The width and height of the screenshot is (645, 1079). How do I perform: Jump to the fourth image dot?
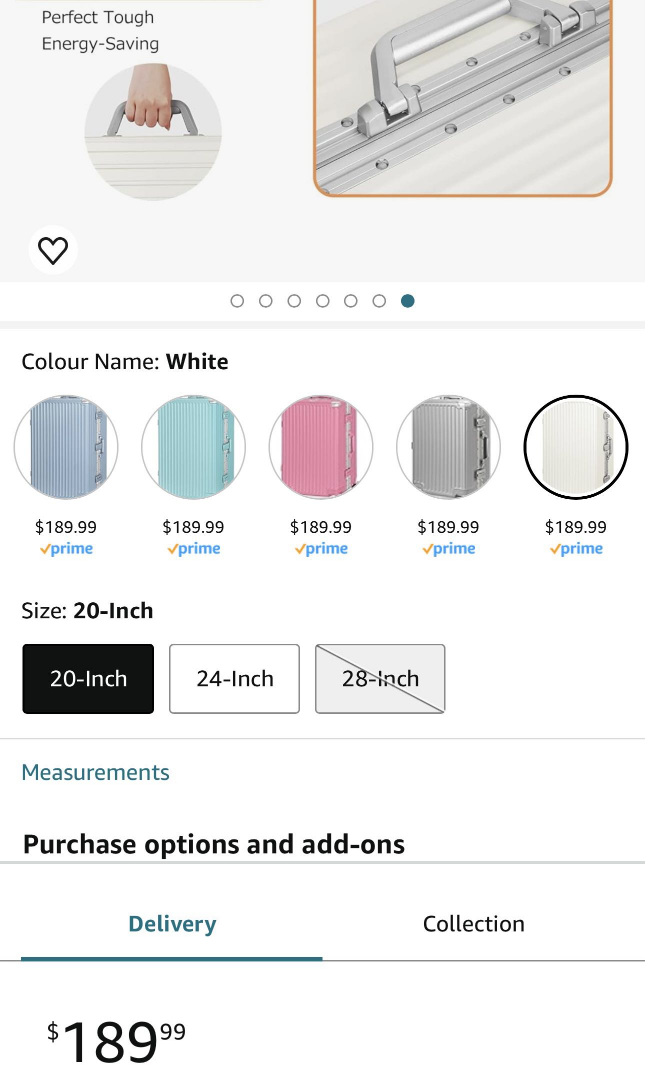tap(322, 301)
